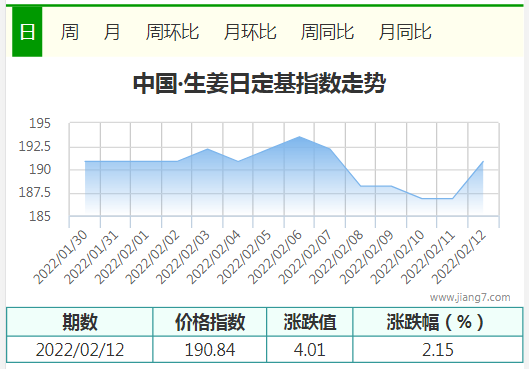Click the 2022/02/03 data point on chart
529x369 pixels.
click(x=207, y=149)
